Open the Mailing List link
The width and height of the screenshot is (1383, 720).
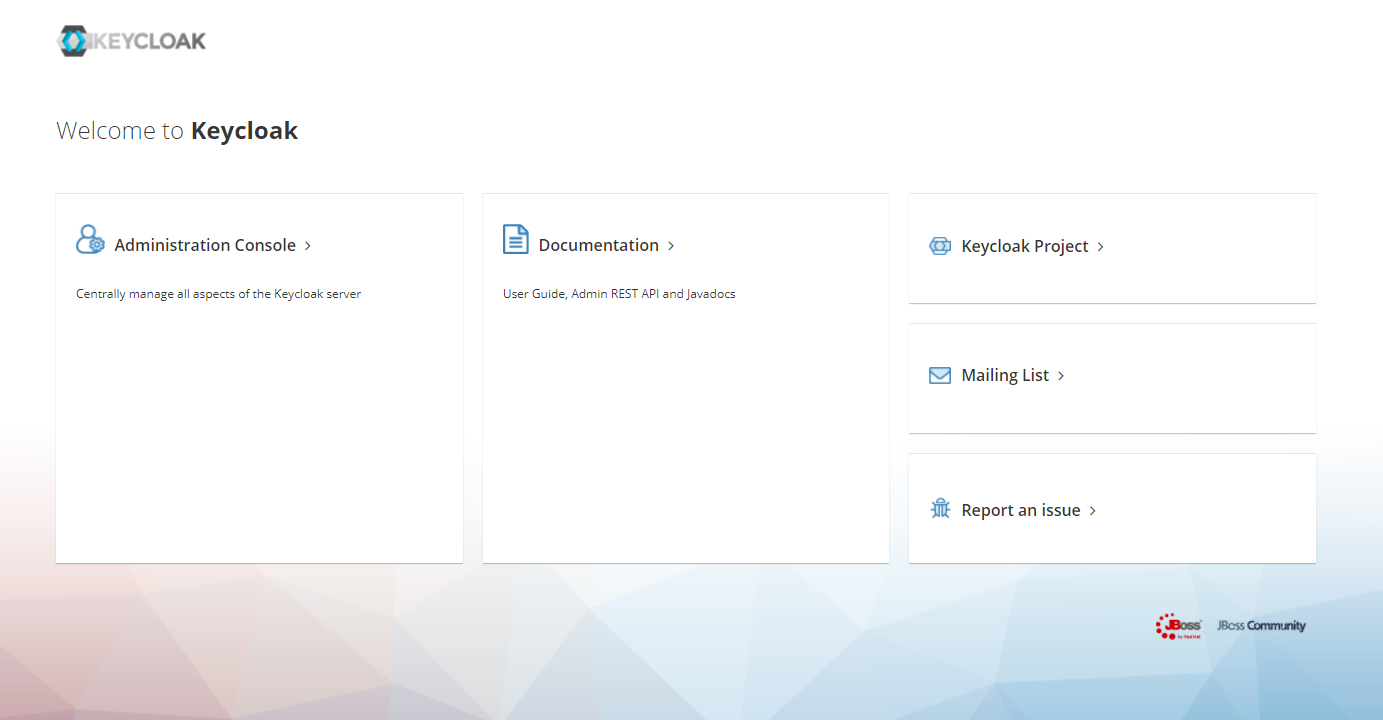click(1005, 375)
